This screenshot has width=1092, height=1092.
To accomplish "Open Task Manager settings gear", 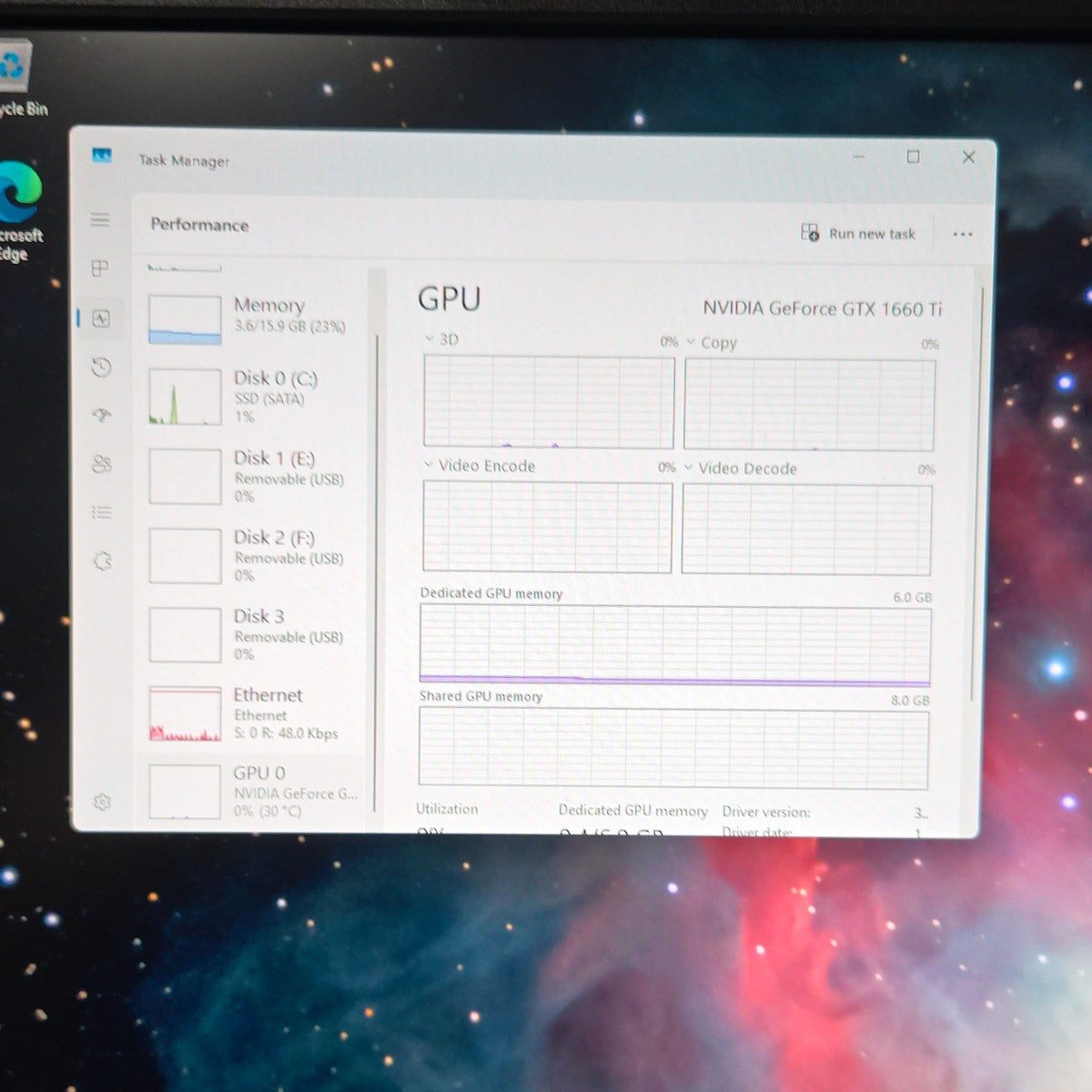I will tap(102, 802).
